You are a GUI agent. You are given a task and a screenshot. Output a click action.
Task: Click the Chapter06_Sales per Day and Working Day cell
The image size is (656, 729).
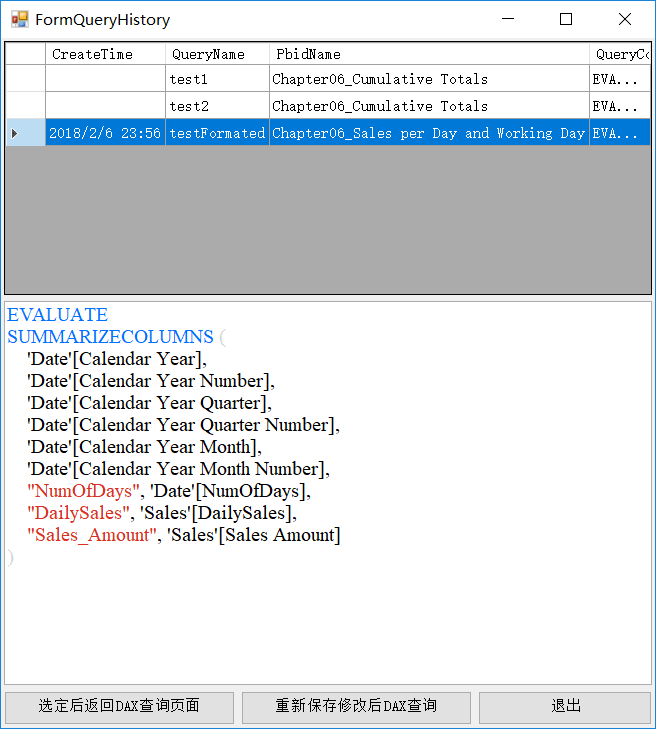tap(430, 133)
